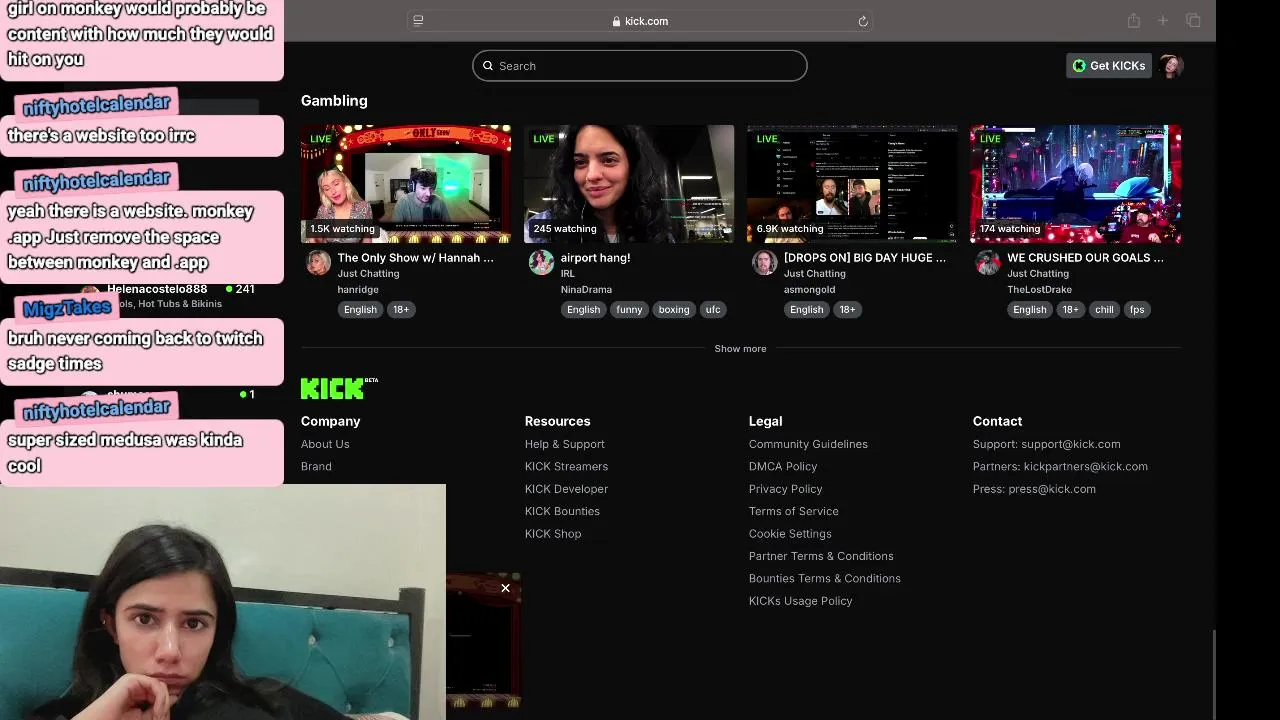The image size is (1280, 720).
Task: Click kickpartners@kick.com email link
Action: [x=1086, y=467]
